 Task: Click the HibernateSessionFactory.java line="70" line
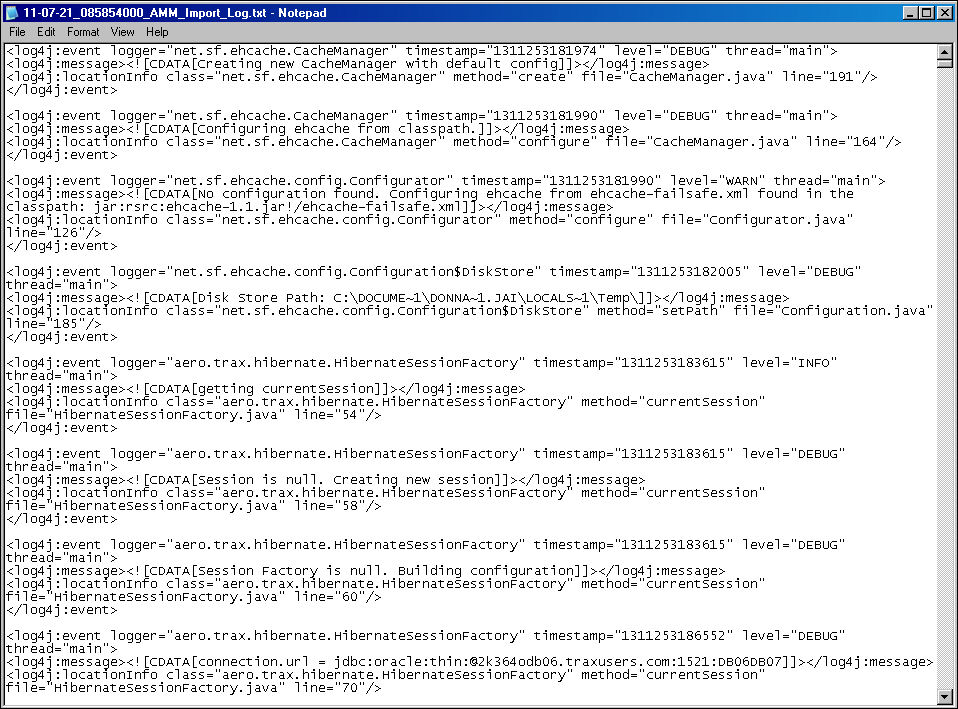194,688
